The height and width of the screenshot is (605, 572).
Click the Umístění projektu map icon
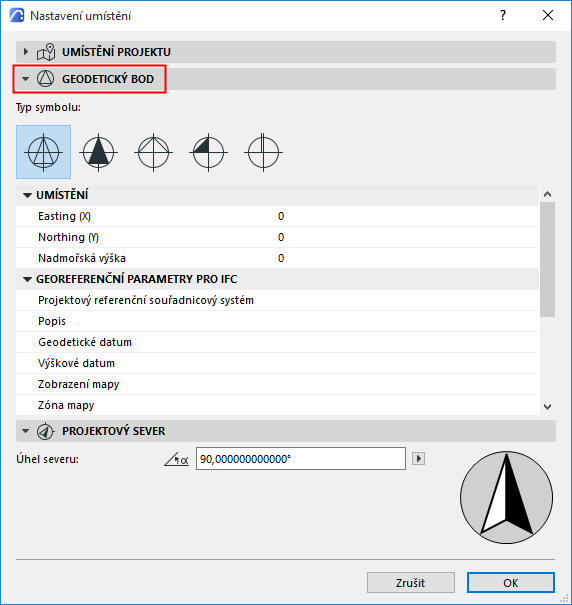(x=46, y=52)
